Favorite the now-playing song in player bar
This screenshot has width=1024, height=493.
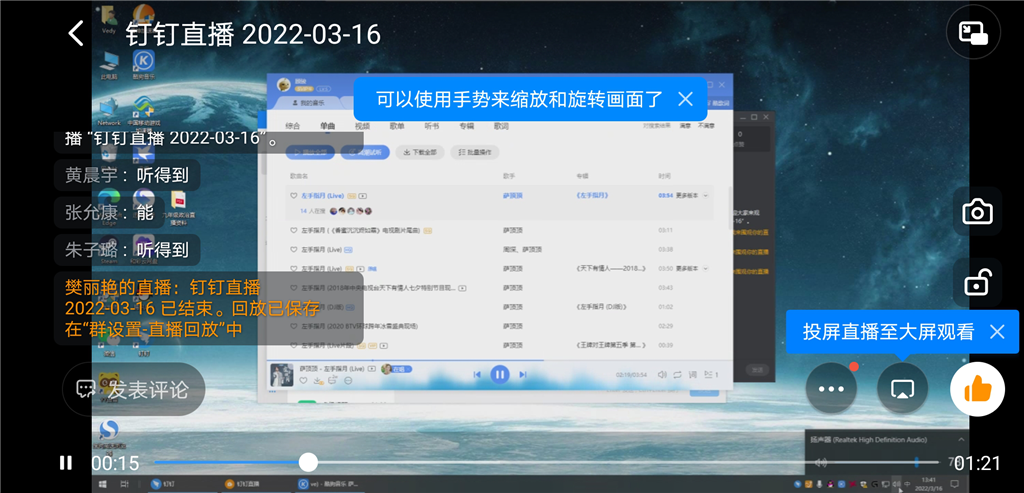(x=303, y=381)
